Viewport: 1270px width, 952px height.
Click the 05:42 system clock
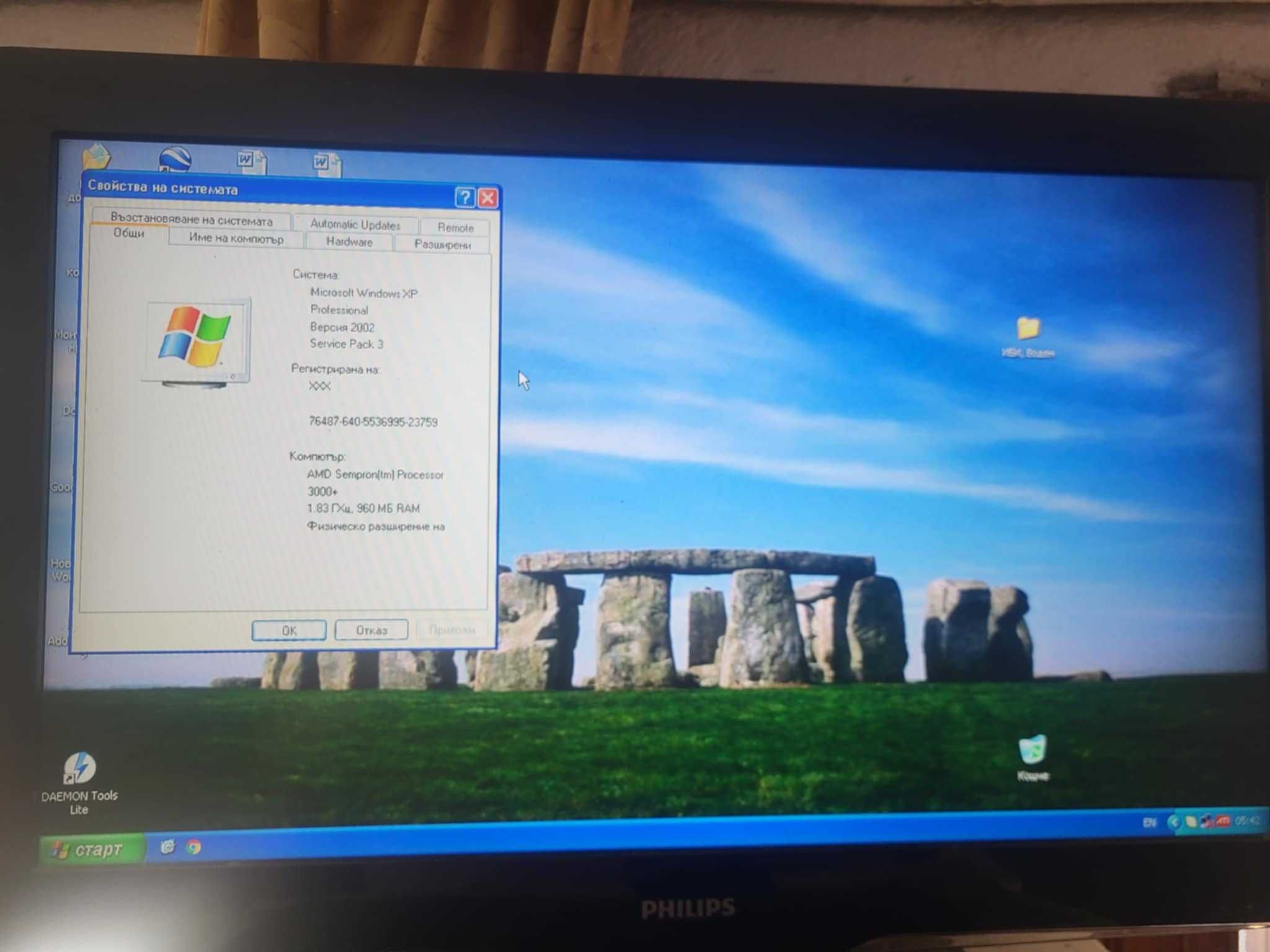pyautogui.click(x=1247, y=821)
